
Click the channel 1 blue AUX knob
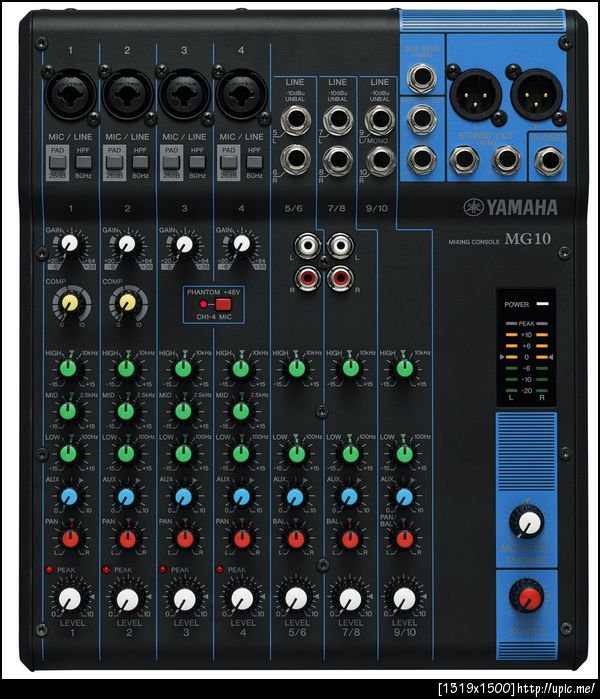pyautogui.click(x=69, y=496)
